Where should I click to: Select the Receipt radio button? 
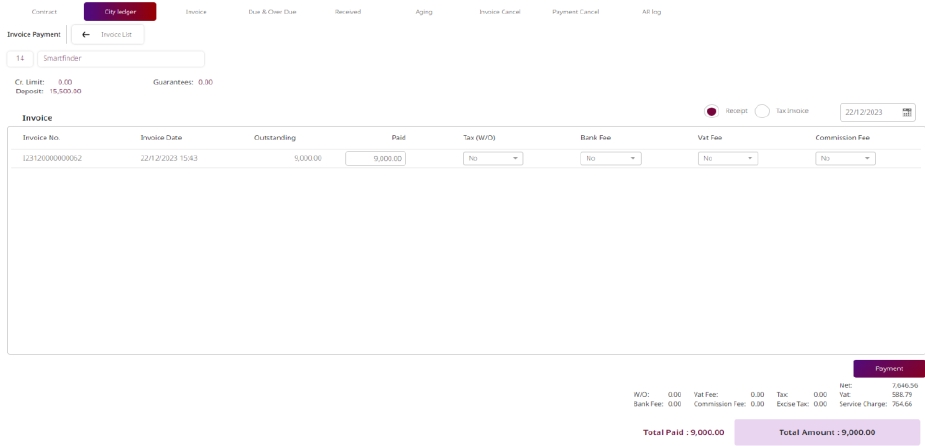click(712, 111)
